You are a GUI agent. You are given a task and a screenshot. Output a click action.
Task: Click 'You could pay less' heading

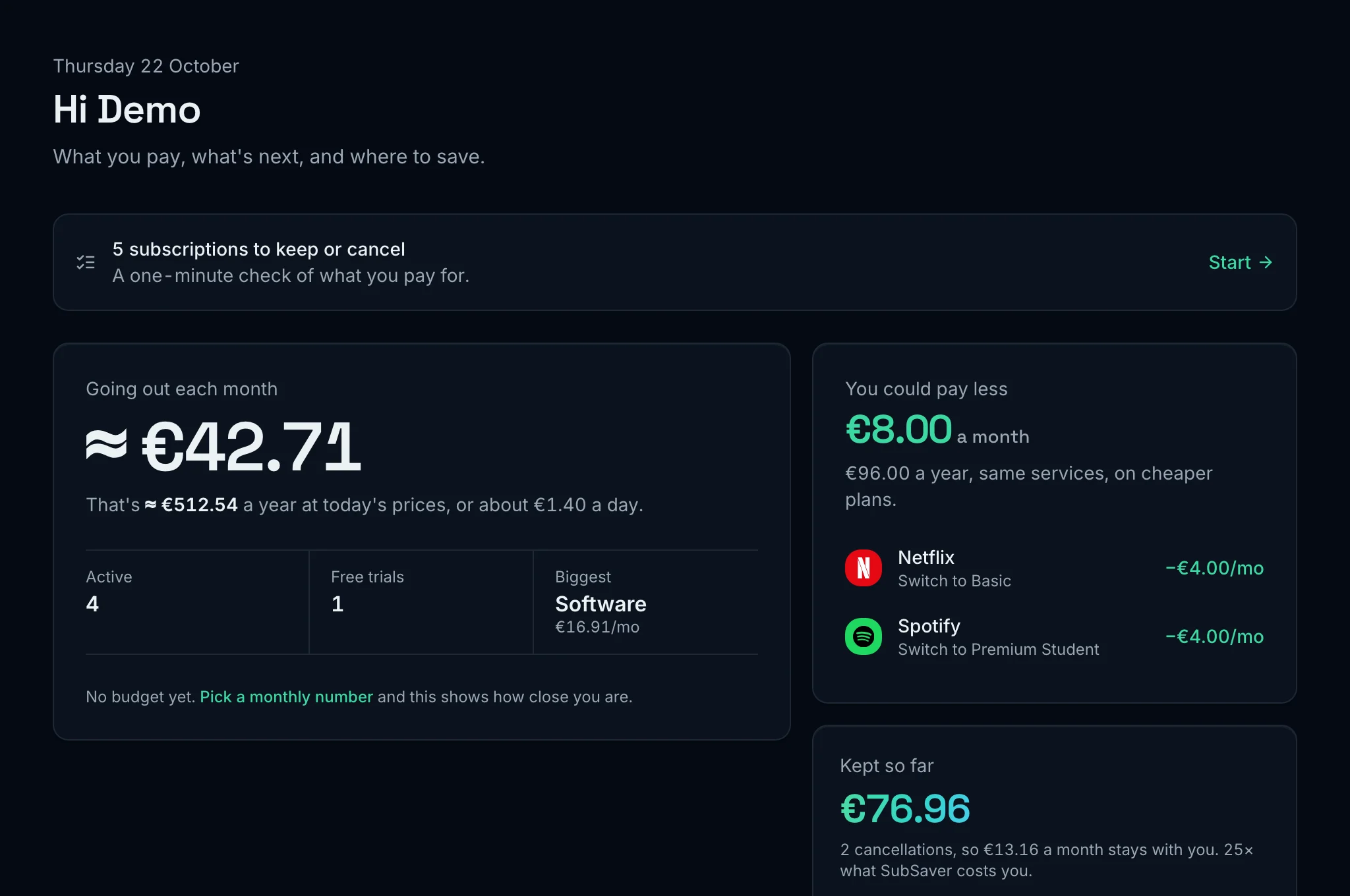click(x=926, y=389)
